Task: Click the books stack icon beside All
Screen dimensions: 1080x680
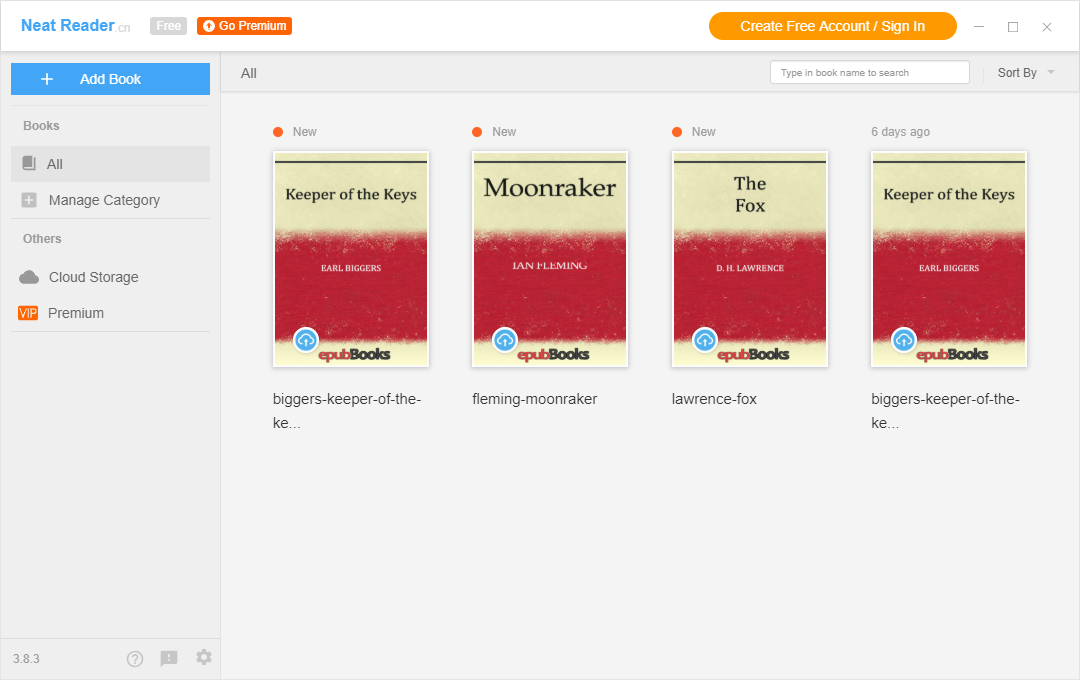Action: [31, 163]
